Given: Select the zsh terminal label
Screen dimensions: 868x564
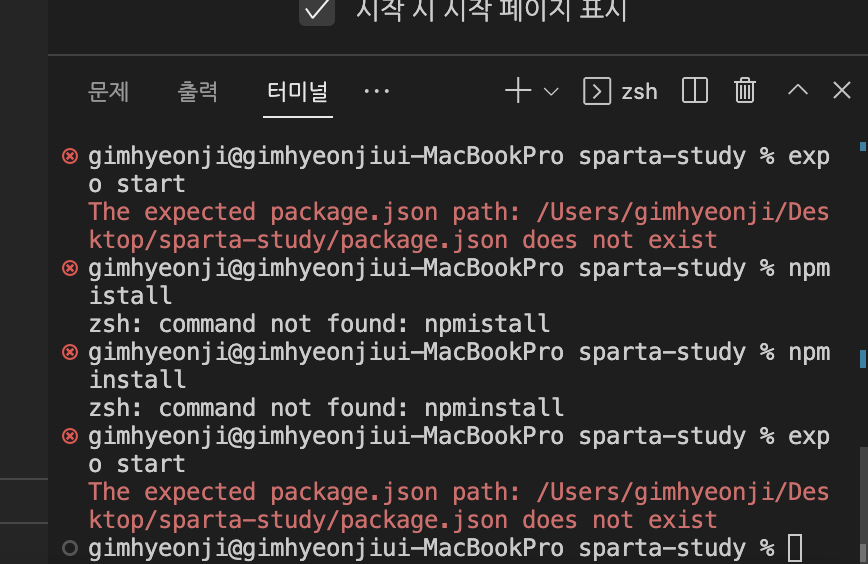Looking at the screenshot, I should pos(639,92).
